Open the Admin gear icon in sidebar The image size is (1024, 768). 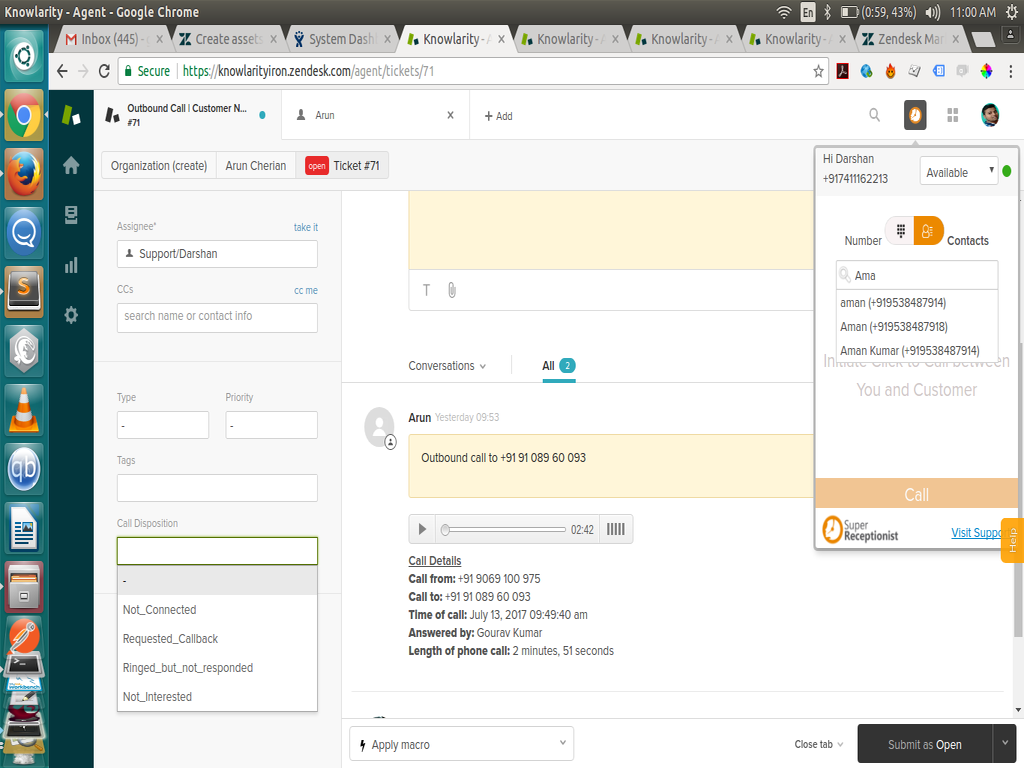[x=71, y=315]
